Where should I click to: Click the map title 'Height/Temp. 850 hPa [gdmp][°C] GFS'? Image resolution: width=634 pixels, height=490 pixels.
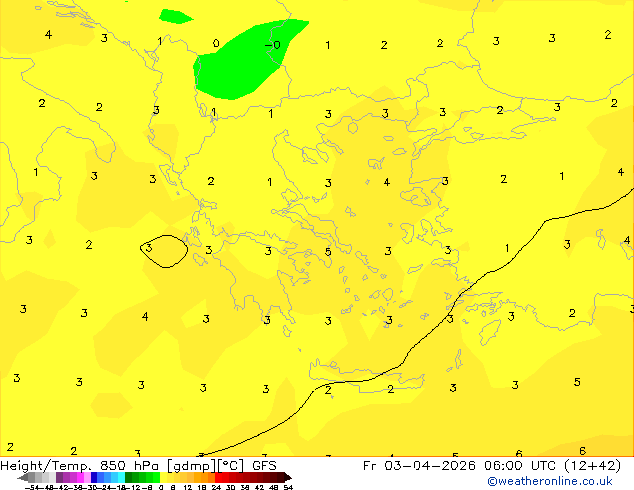pos(138,466)
